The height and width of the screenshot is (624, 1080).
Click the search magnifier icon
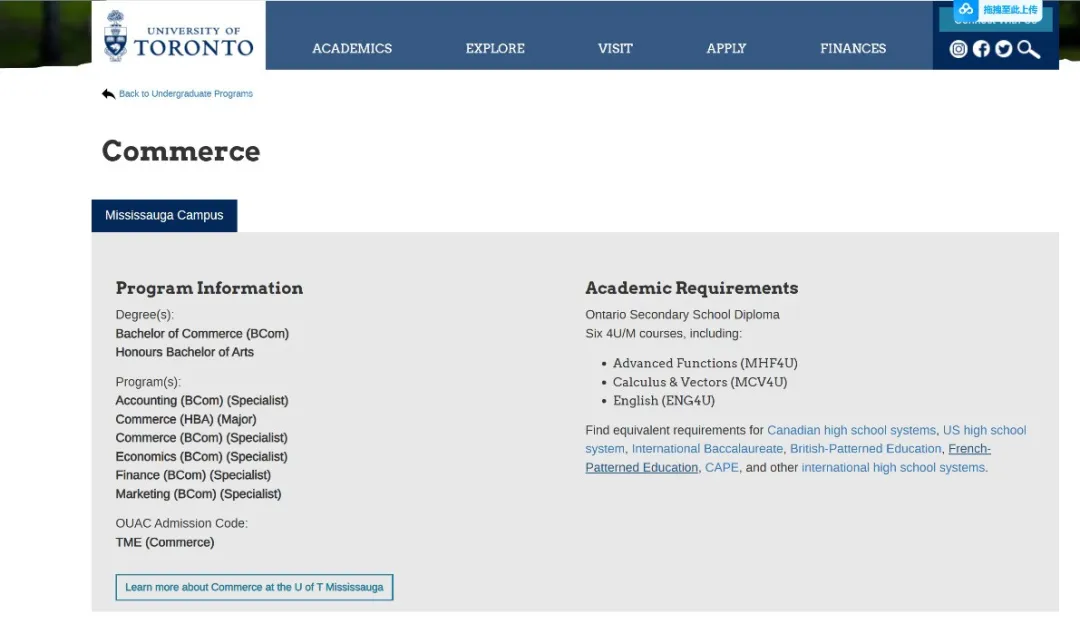coord(1028,50)
